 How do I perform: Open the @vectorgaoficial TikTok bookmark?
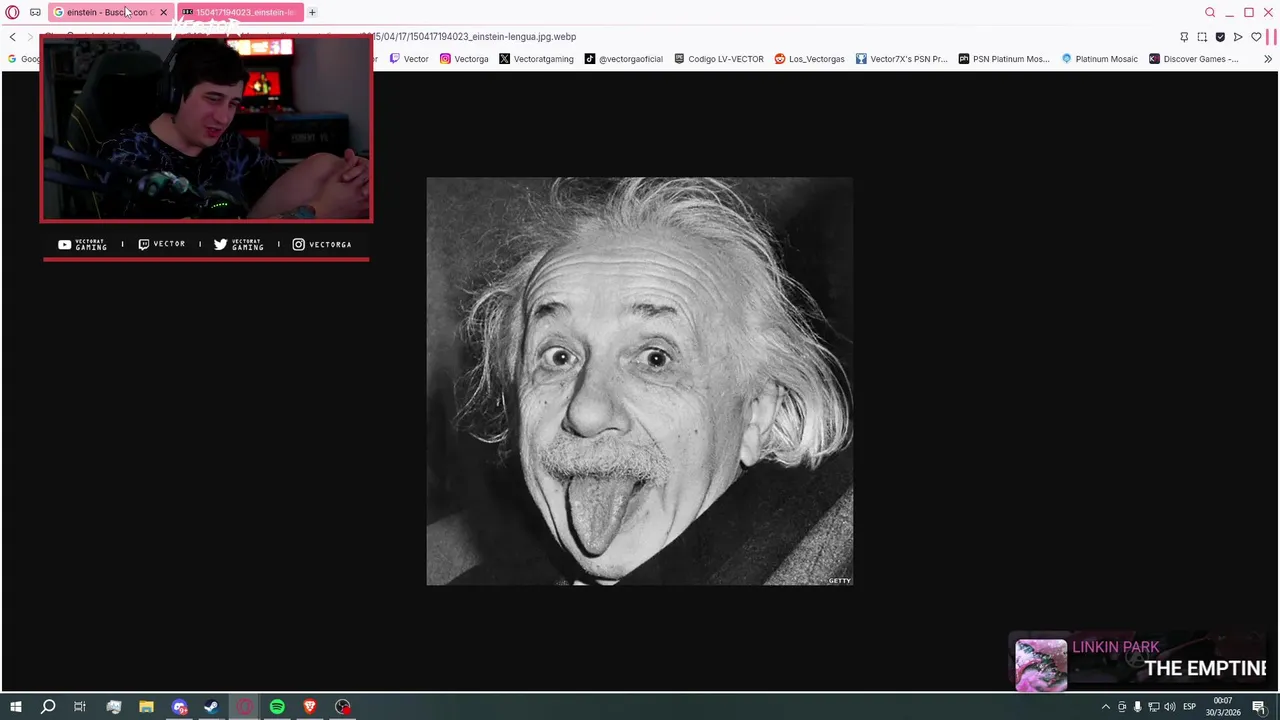point(624,59)
